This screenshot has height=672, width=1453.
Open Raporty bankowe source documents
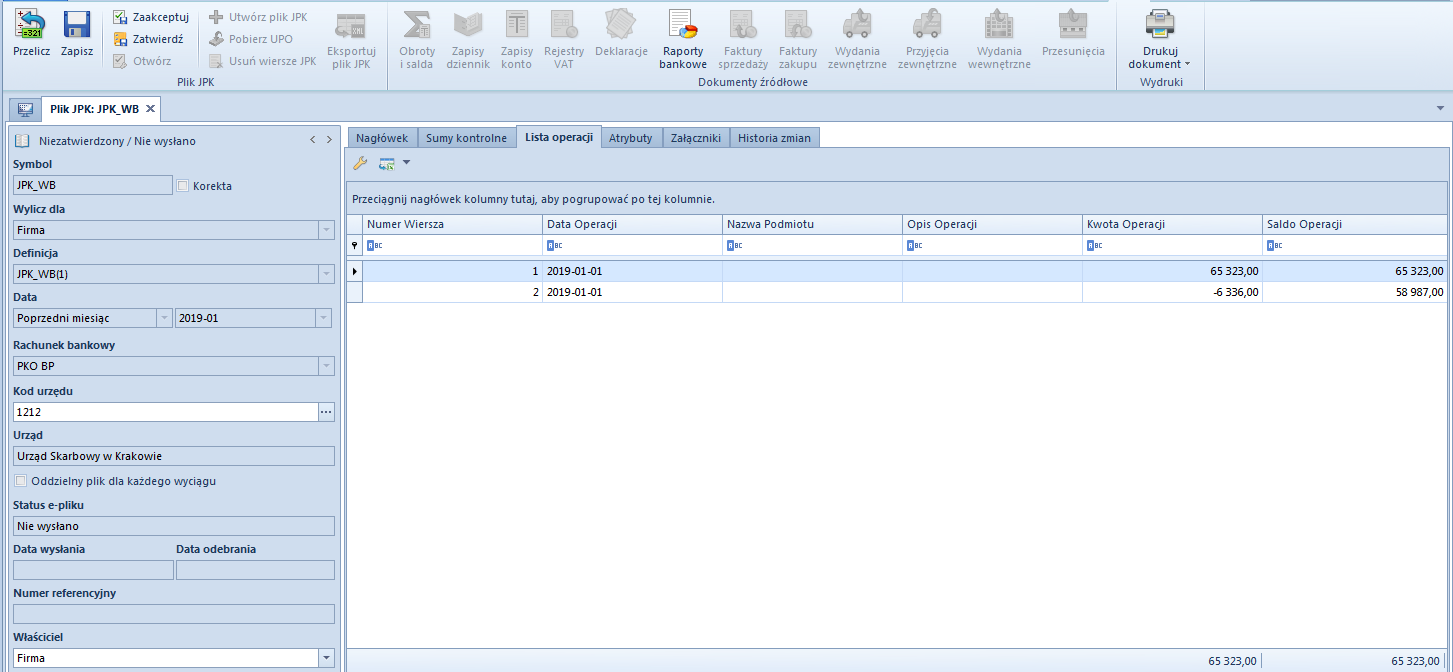[683, 24]
